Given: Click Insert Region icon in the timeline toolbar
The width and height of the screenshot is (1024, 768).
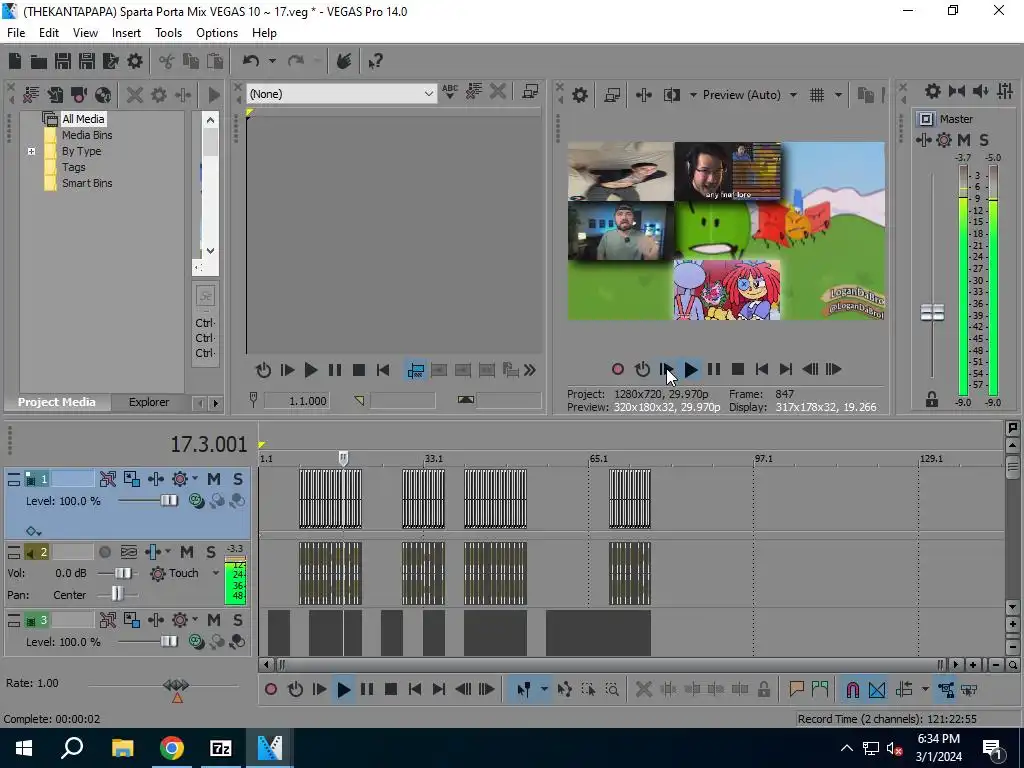Looking at the screenshot, I should click(820, 689).
